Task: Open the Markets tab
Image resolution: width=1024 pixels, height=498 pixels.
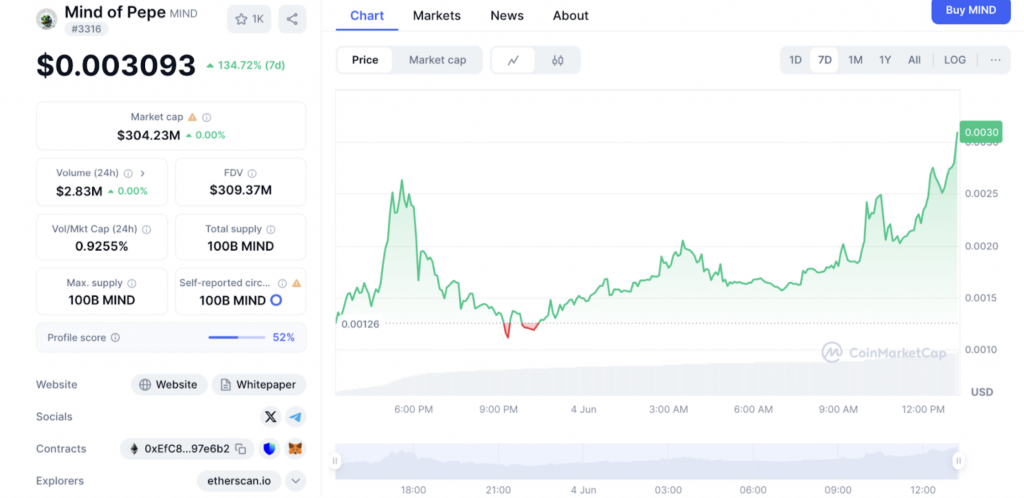Action: (x=436, y=16)
